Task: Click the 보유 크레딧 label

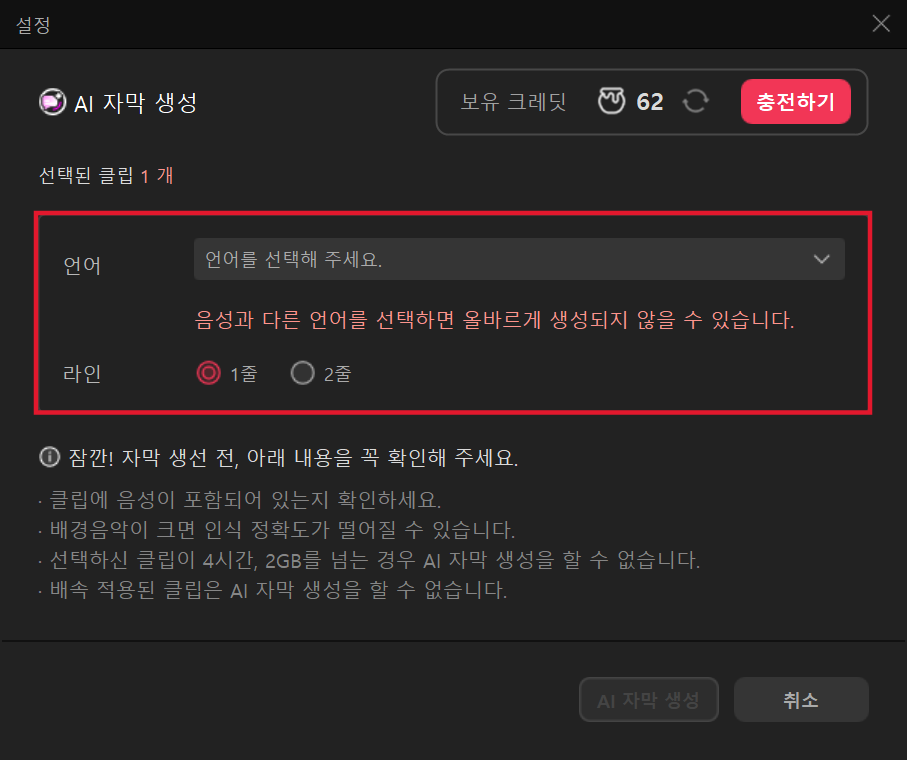Action: (513, 102)
